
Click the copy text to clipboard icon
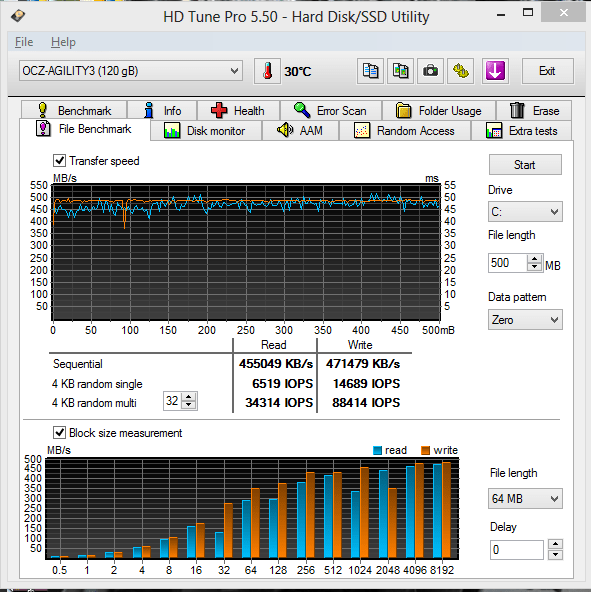tap(370, 71)
